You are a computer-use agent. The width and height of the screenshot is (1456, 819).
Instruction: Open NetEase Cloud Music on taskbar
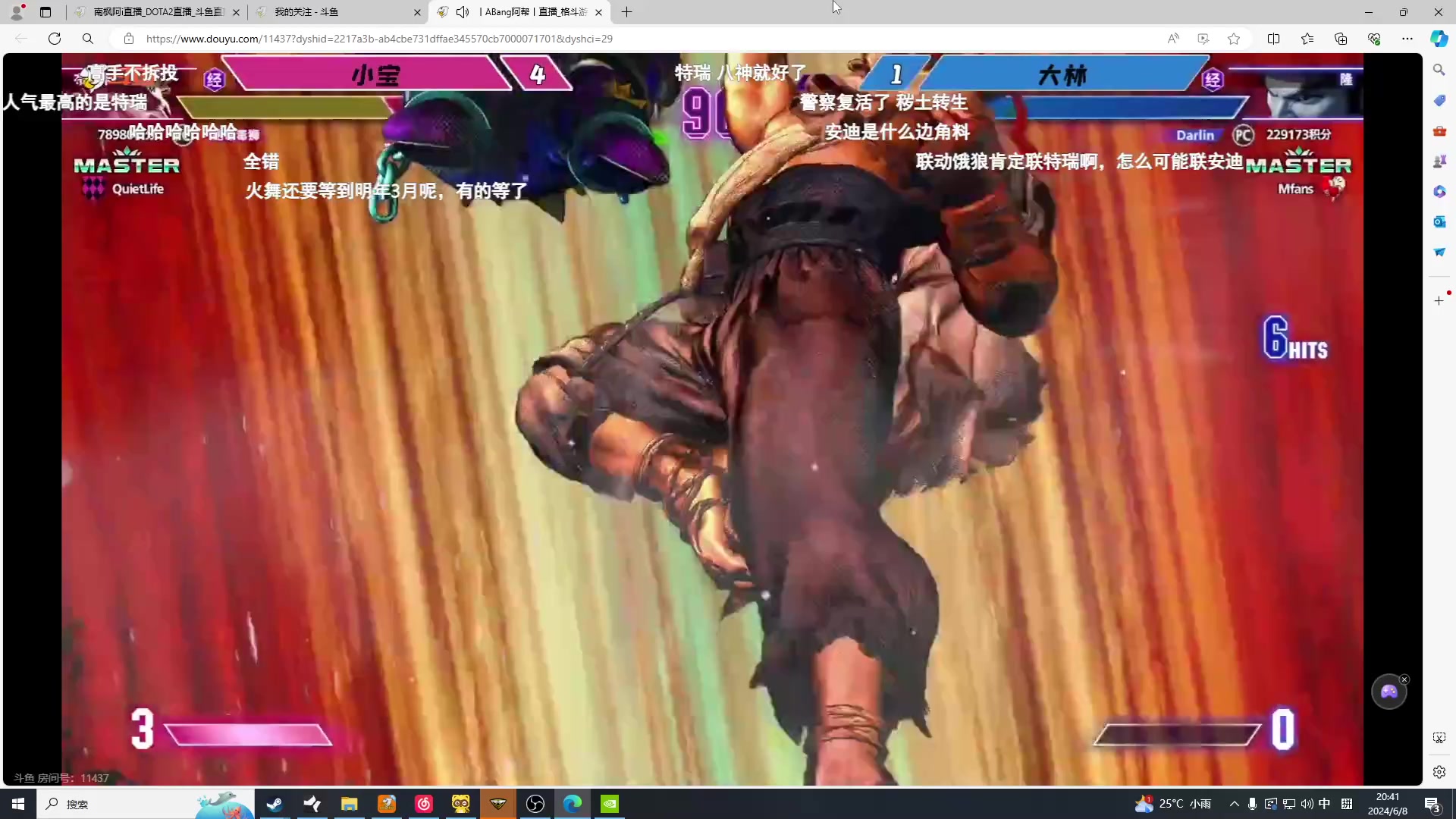(x=423, y=804)
